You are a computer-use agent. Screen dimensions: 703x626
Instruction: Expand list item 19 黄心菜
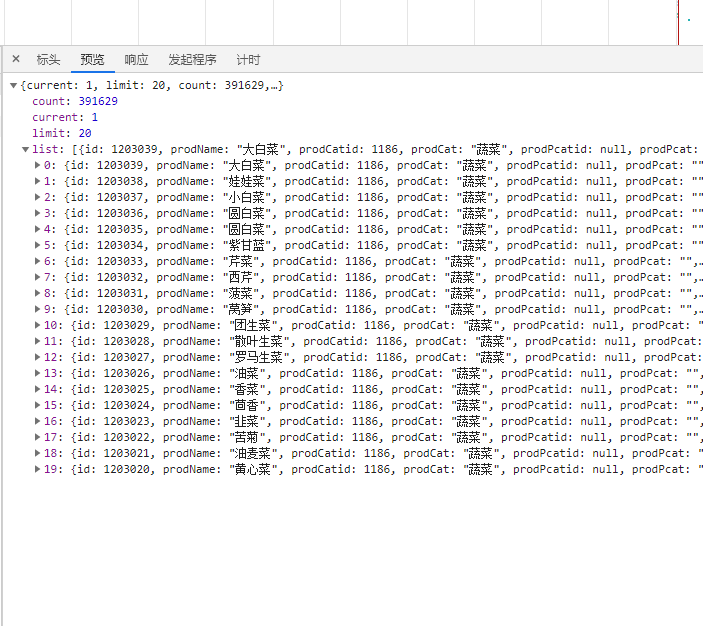click(38, 470)
